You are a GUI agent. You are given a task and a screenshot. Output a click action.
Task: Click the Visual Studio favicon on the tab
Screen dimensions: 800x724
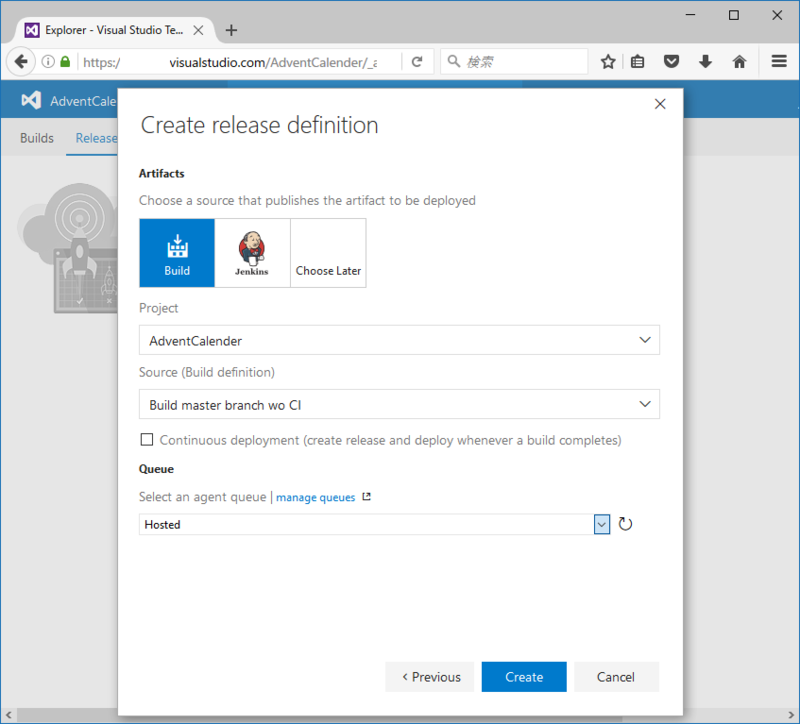(x=32, y=30)
